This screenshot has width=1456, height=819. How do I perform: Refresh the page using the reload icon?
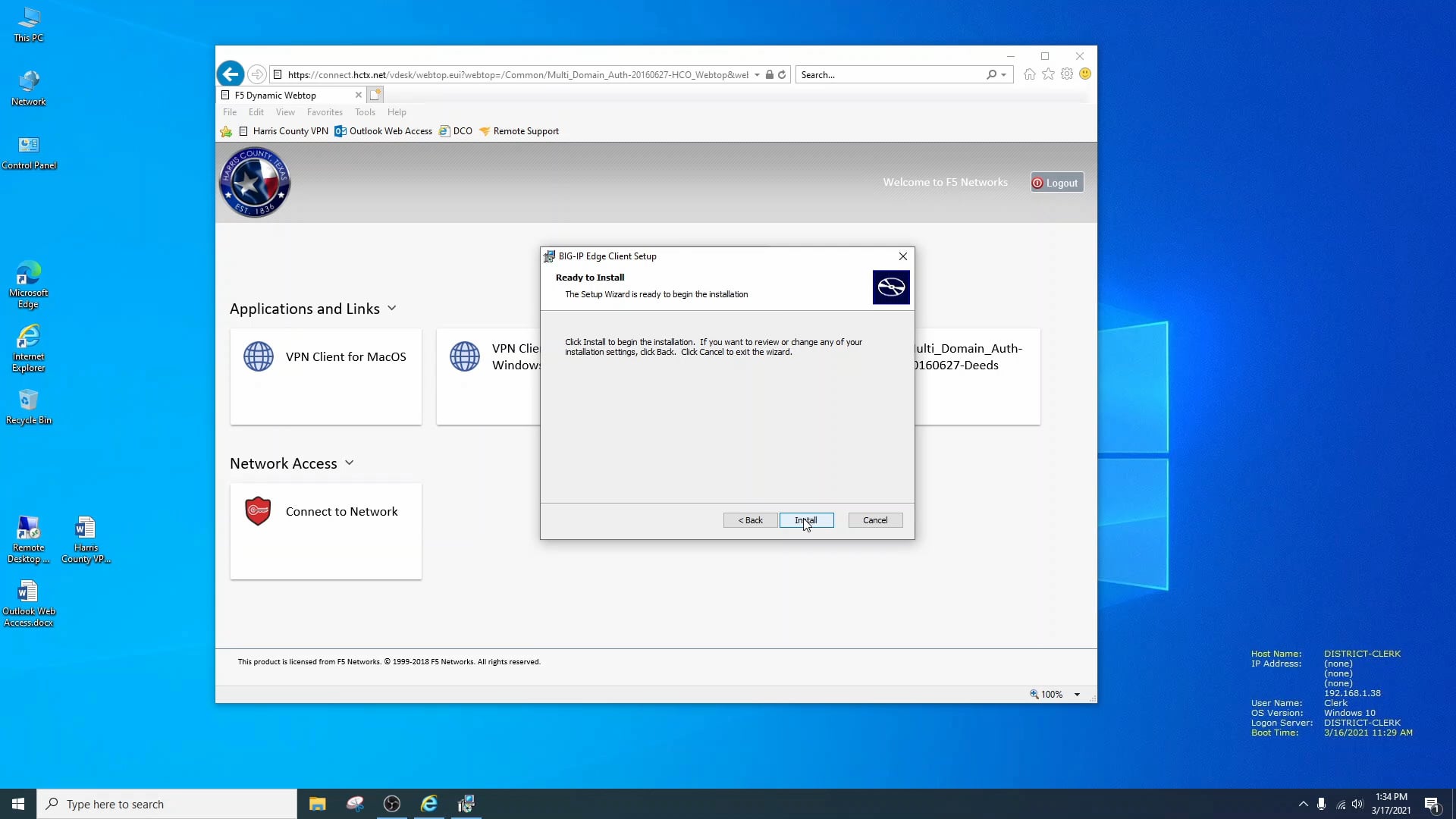point(783,74)
